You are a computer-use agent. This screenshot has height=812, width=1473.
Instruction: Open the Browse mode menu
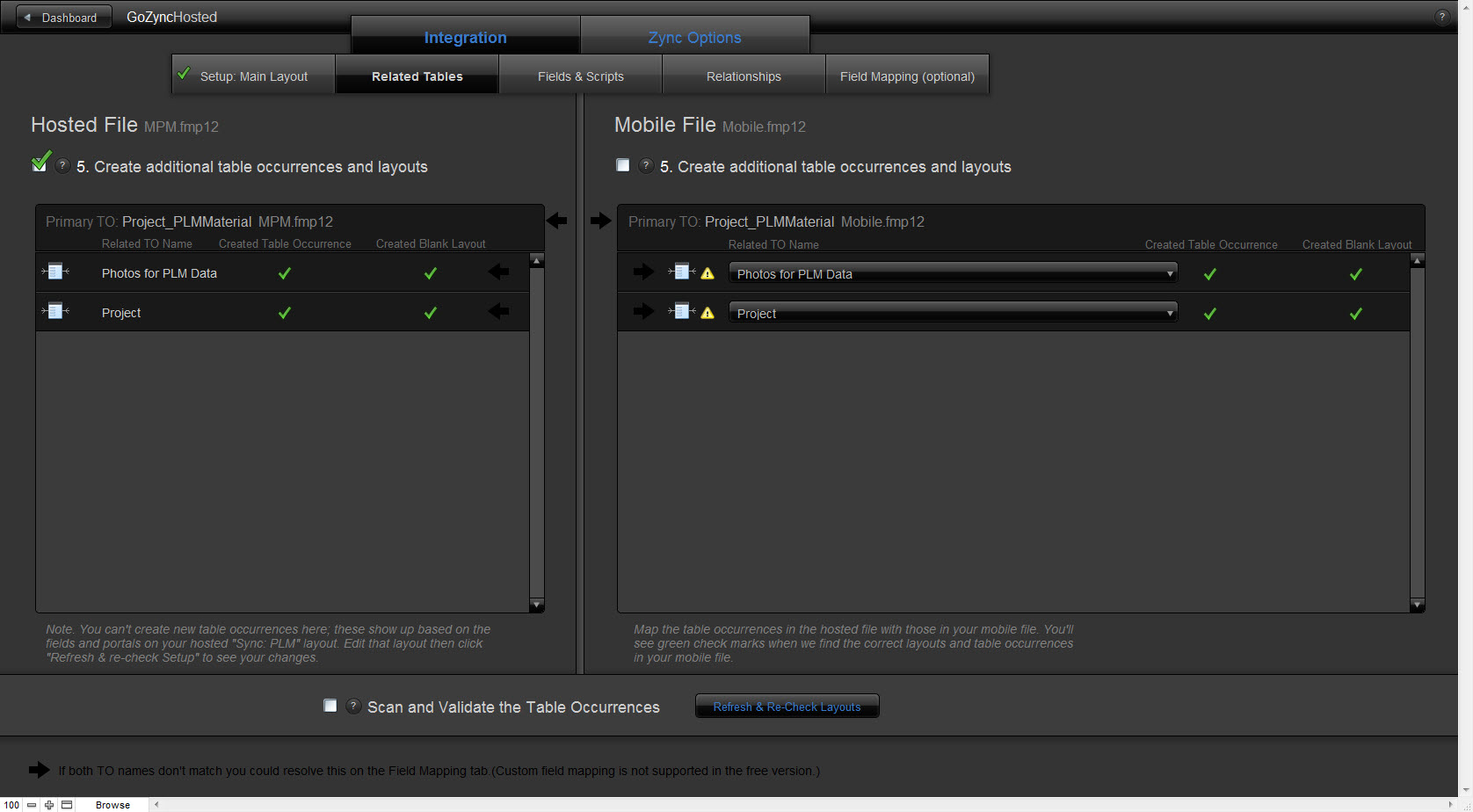(x=112, y=805)
